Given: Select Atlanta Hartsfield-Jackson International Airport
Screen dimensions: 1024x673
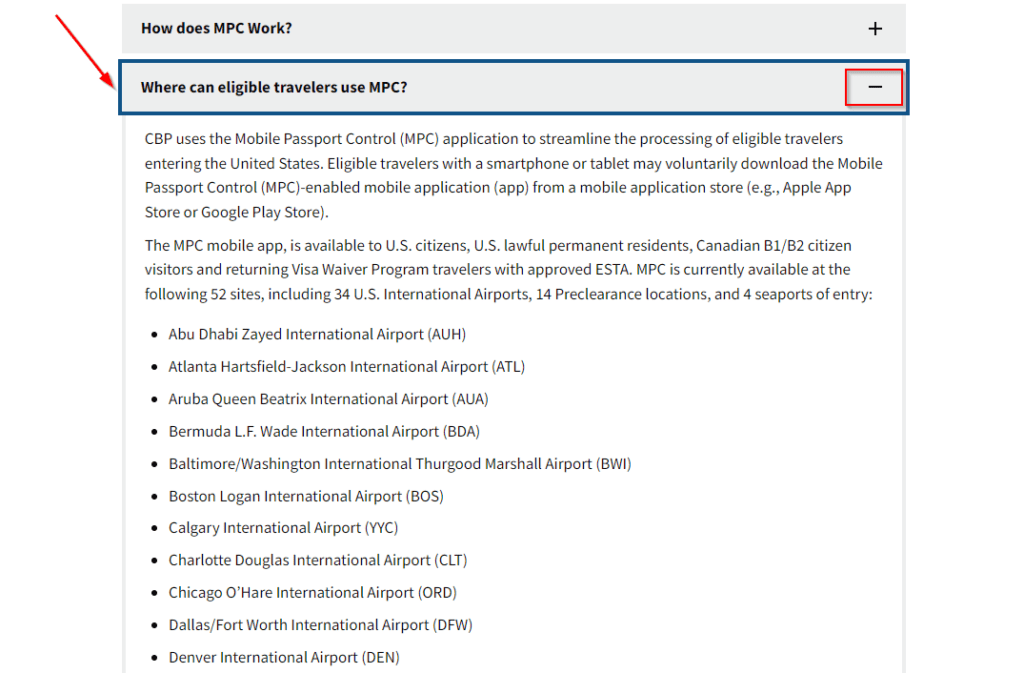Looking at the screenshot, I should [x=345, y=366].
